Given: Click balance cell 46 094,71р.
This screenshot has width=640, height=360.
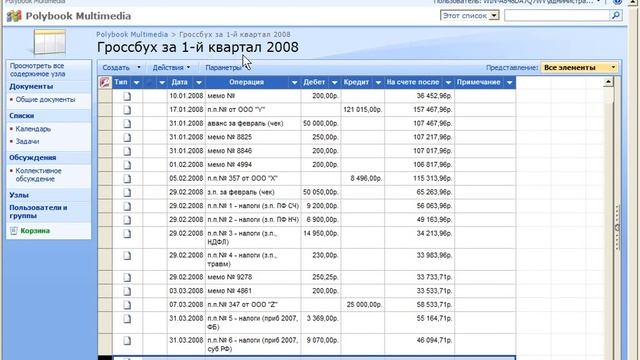Looking at the screenshot, I should pos(420,344).
